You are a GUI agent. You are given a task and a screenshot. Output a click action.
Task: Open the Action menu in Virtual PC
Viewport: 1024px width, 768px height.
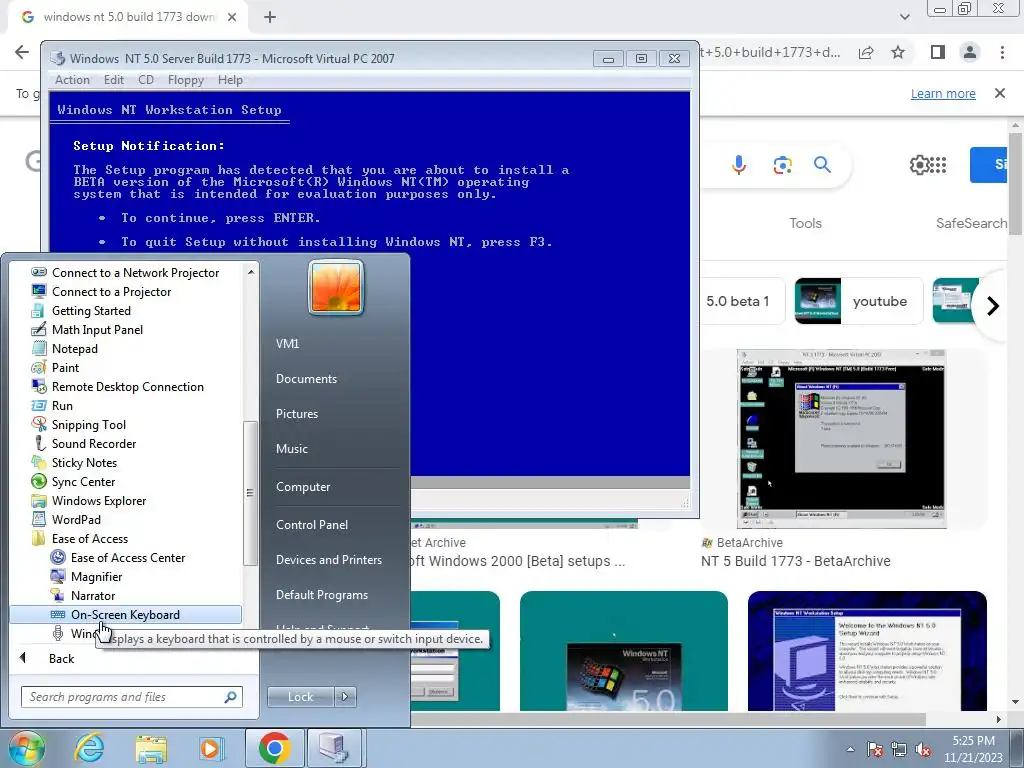[72, 80]
